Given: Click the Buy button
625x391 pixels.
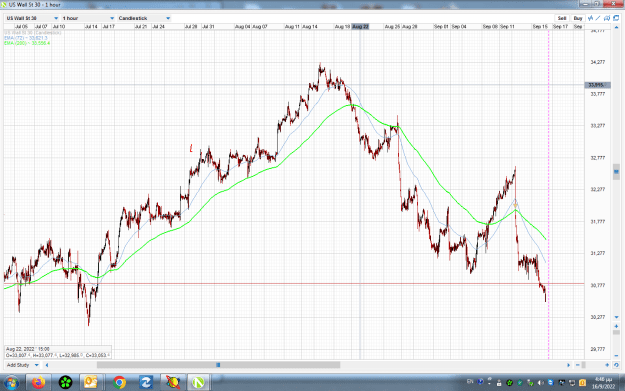Looking at the screenshot, I should click(578, 18).
